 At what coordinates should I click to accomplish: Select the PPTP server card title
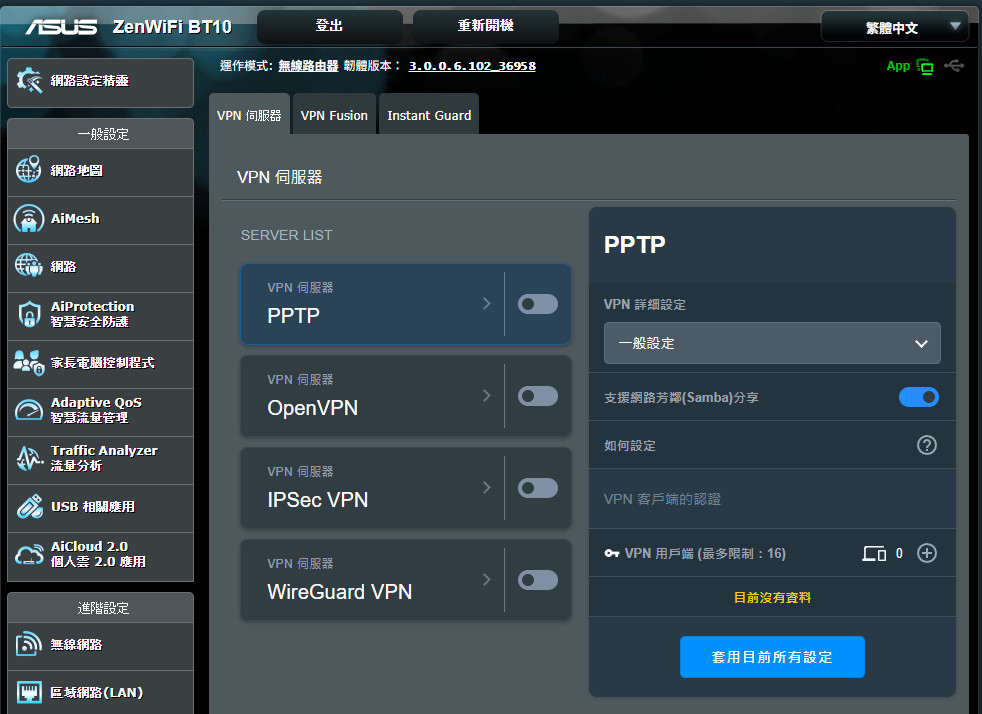coord(293,316)
